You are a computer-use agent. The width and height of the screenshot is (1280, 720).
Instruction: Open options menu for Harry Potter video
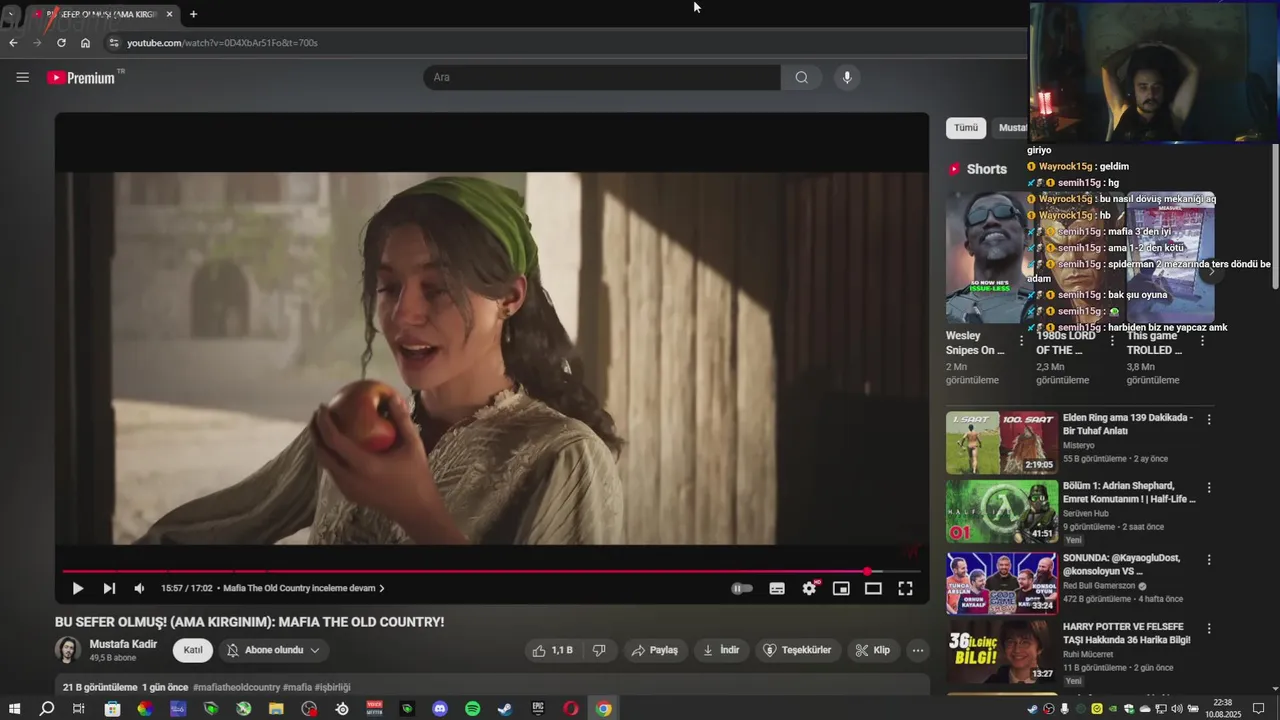[1209, 629]
